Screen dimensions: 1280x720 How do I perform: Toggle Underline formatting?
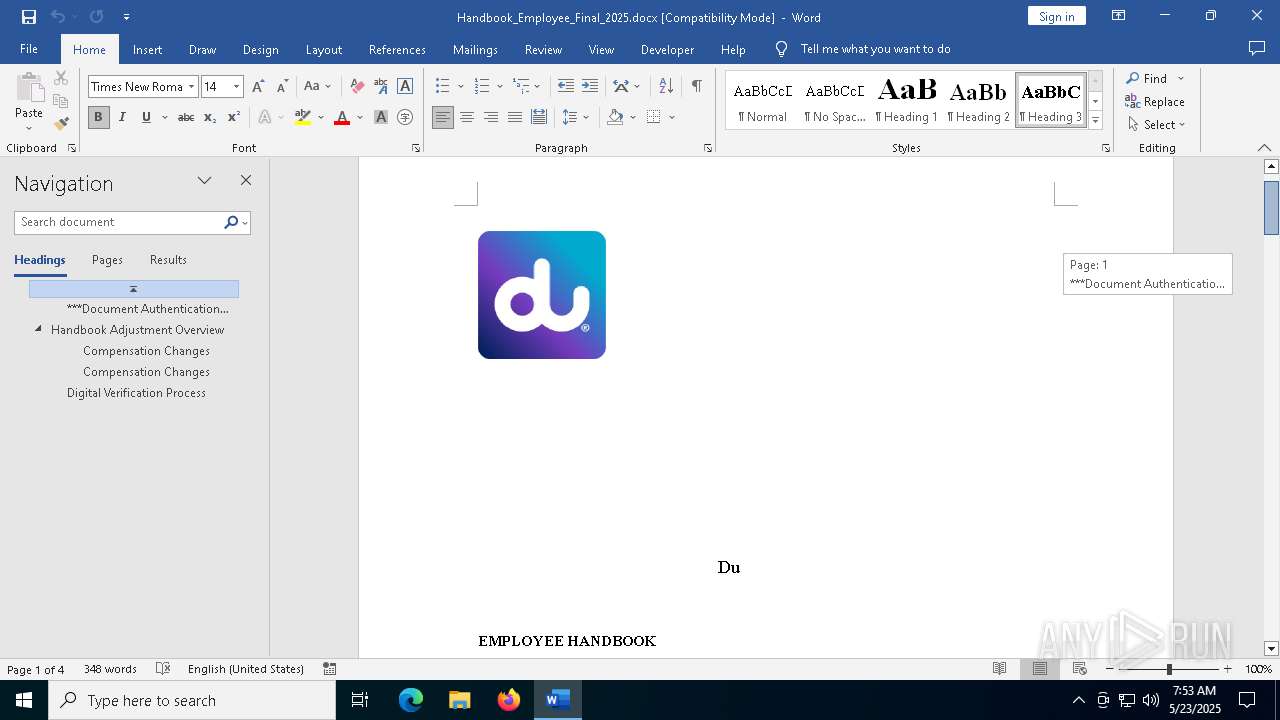146,118
